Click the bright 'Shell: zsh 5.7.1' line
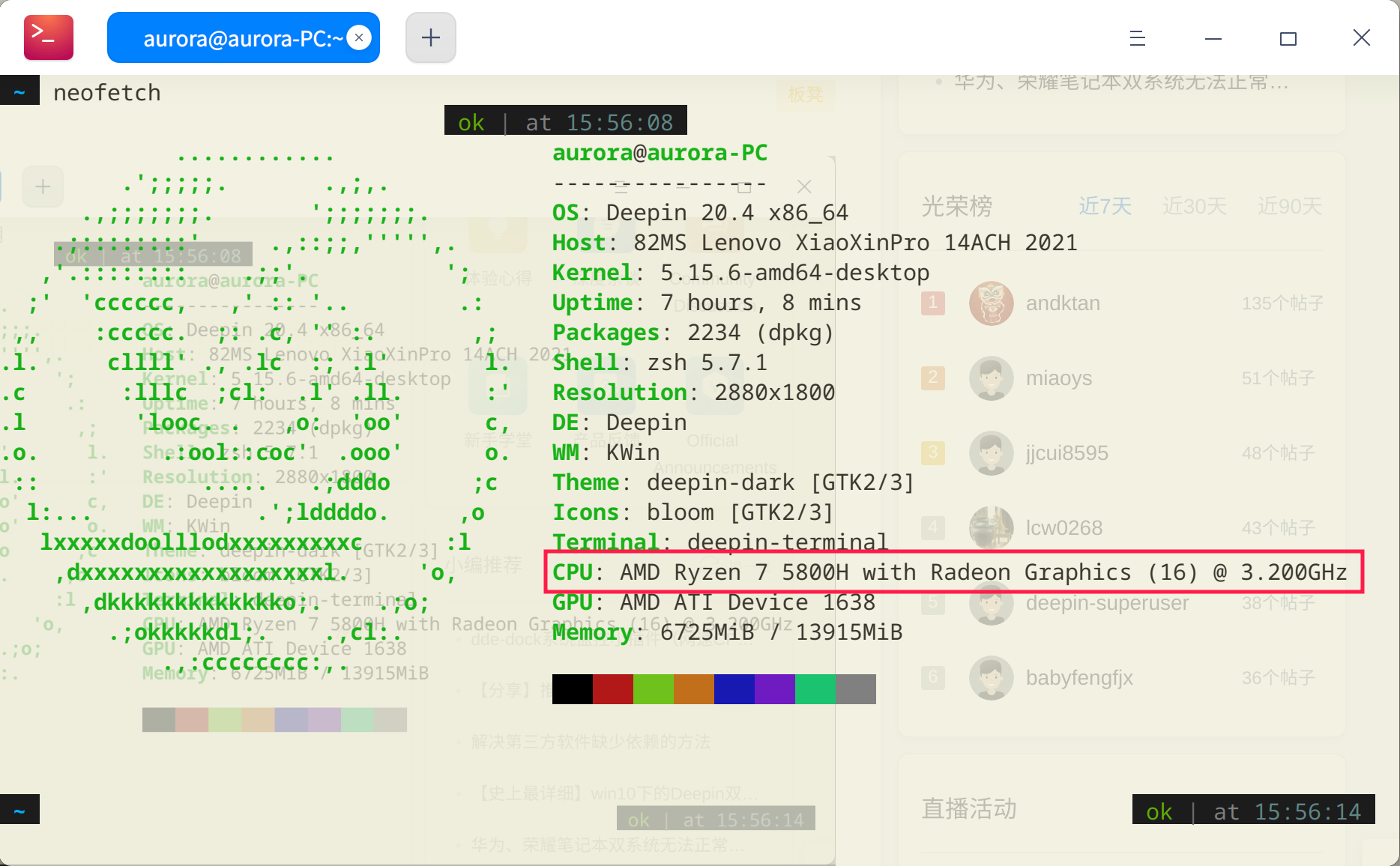The width and height of the screenshot is (1400, 866). click(660, 363)
